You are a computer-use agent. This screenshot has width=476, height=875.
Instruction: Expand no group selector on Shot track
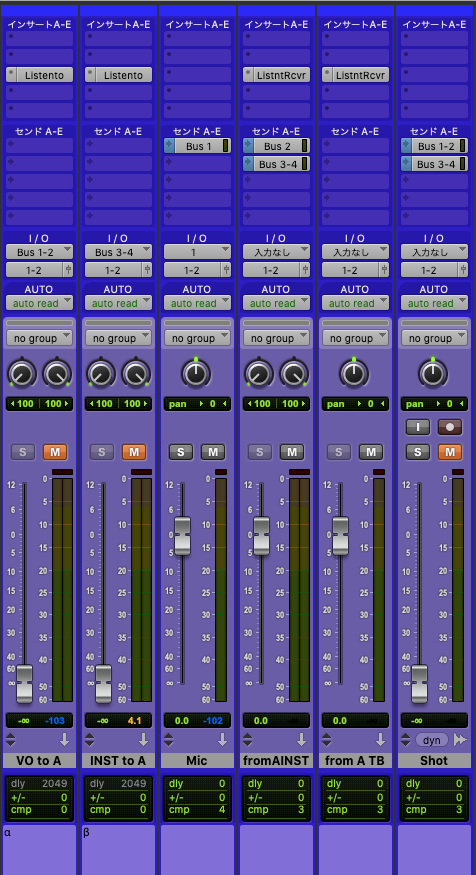[434, 338]
